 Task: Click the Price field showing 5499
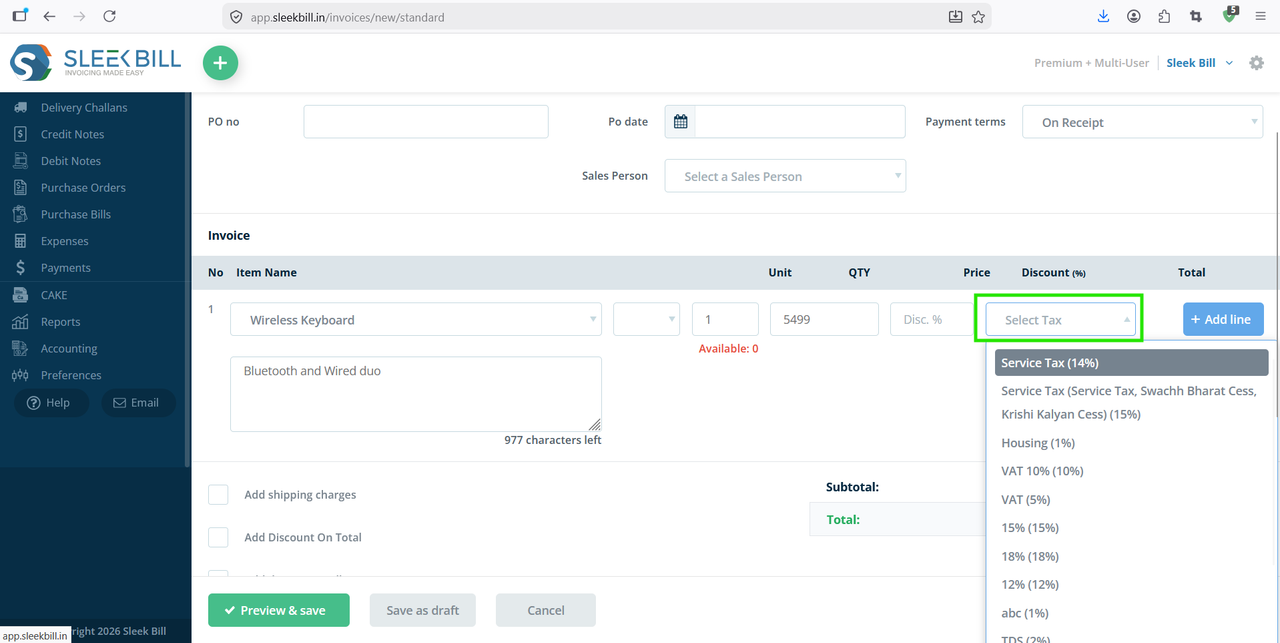[x=824, y=319]
